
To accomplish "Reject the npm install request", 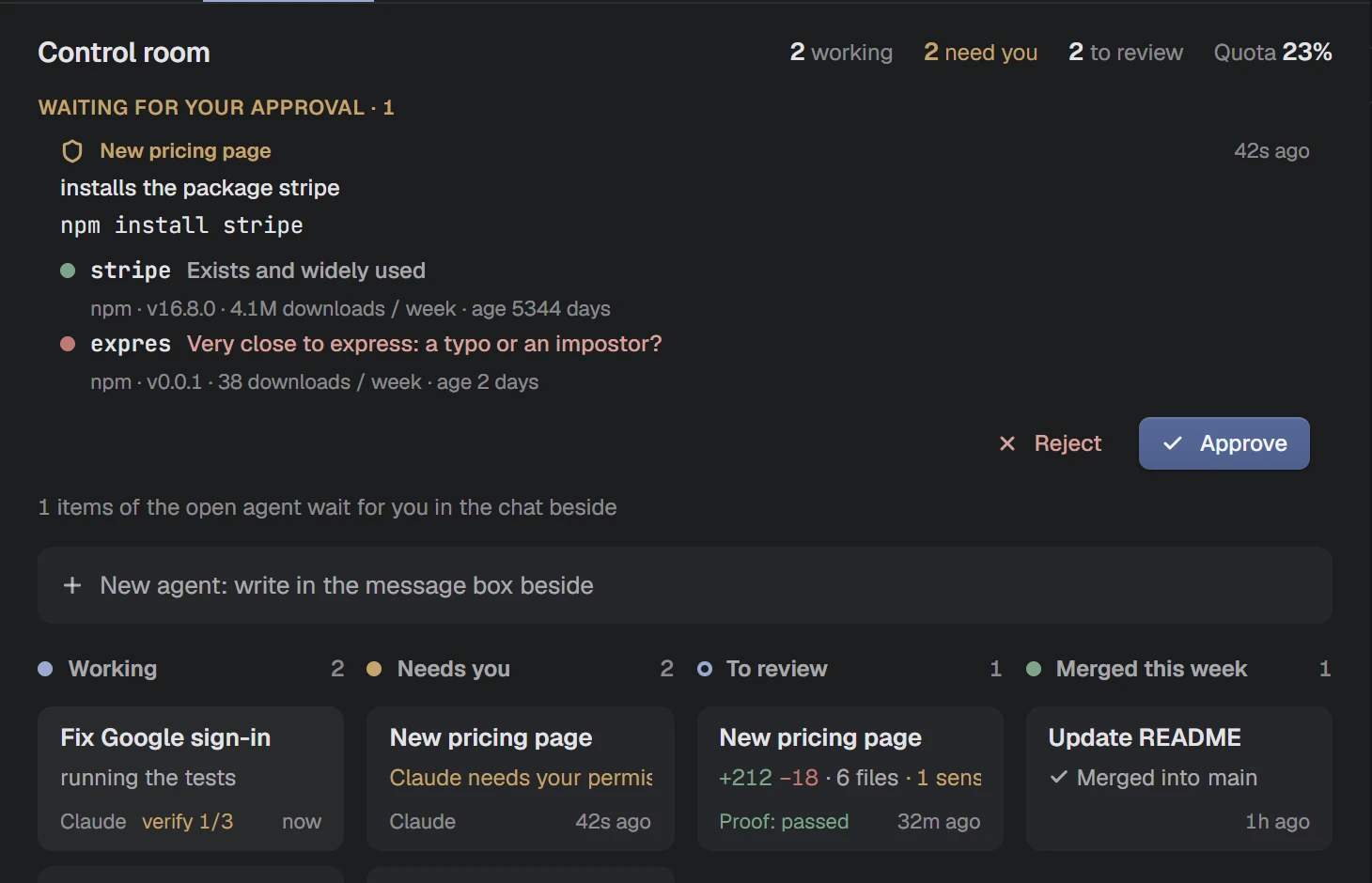I will coord(1050,443).
